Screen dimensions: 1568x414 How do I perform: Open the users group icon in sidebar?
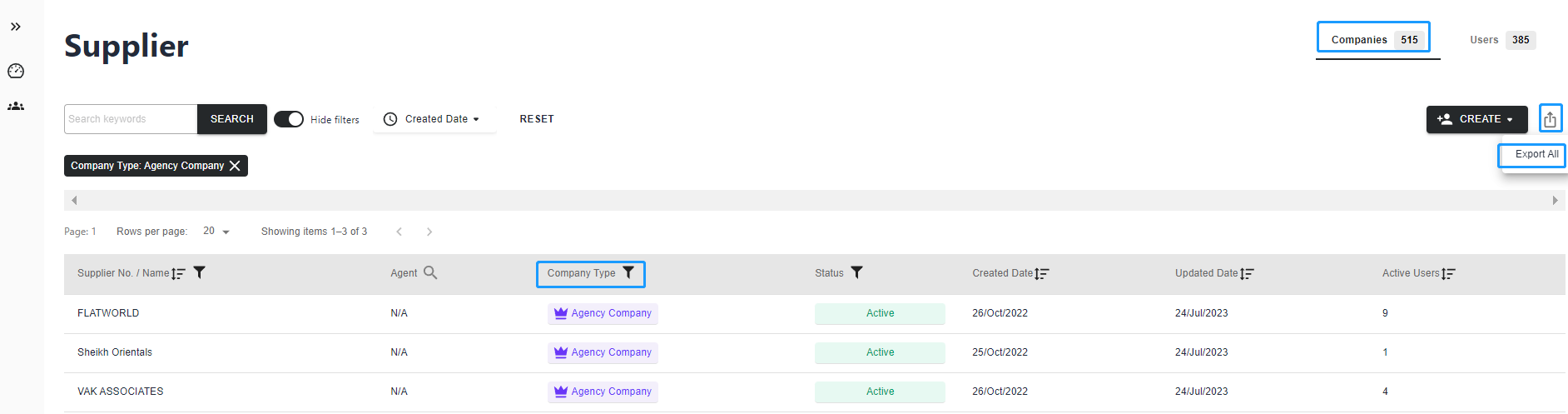(x=16, y=106)
